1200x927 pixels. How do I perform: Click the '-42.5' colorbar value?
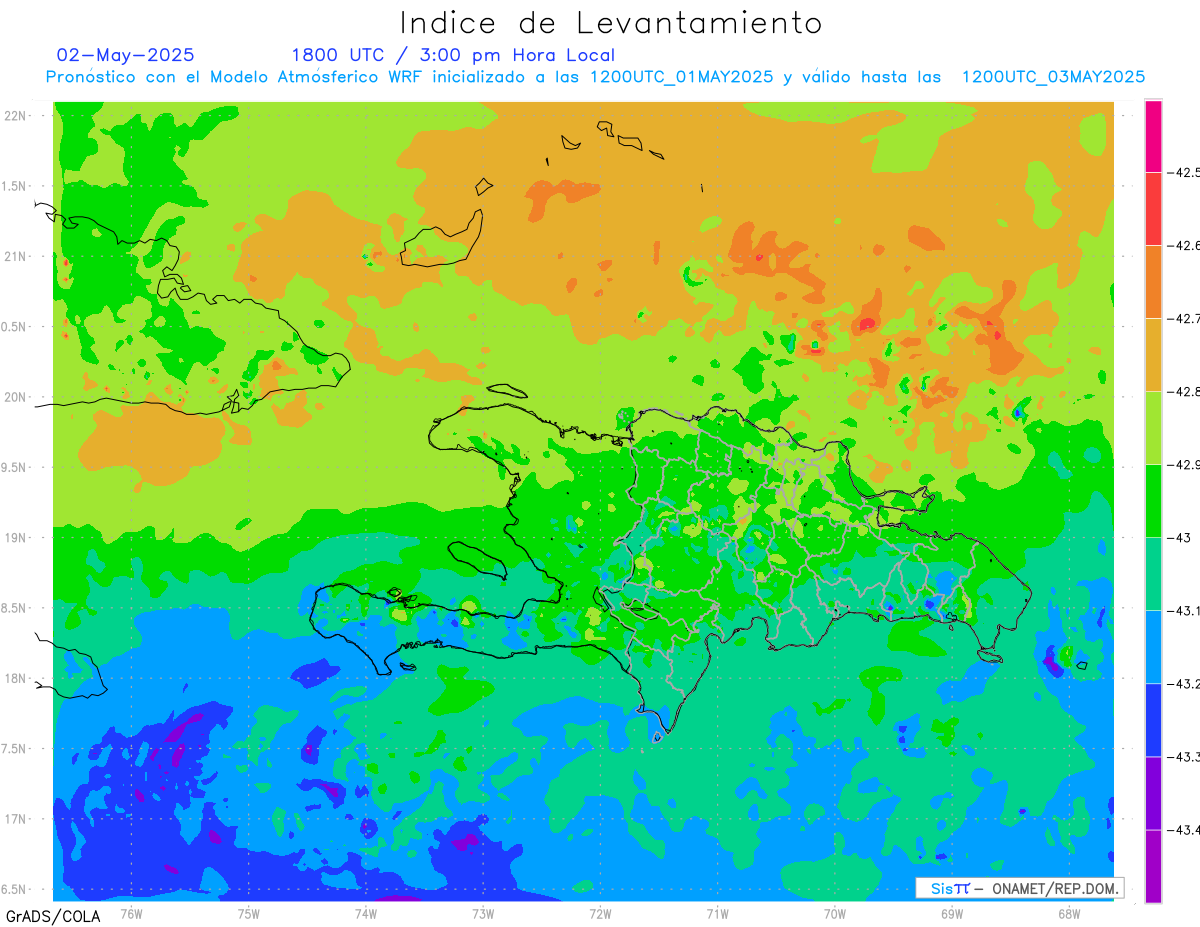(x=1184, y=173)
